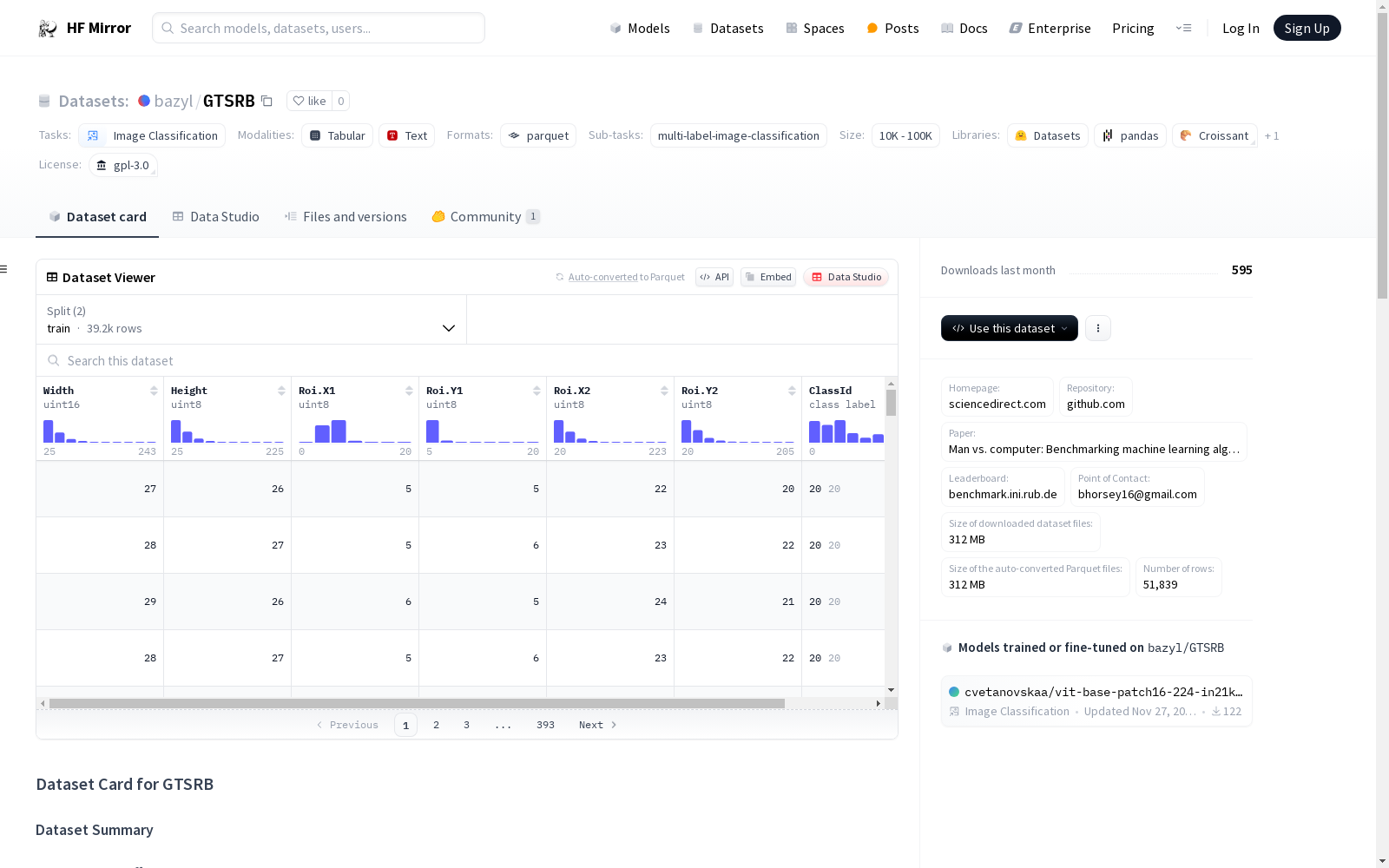Image resolution: width=1389 pixels, height=868 pixels.
Task: Focus the Search this dataset field
Action: pyautogui.click(x=467, y=360)
